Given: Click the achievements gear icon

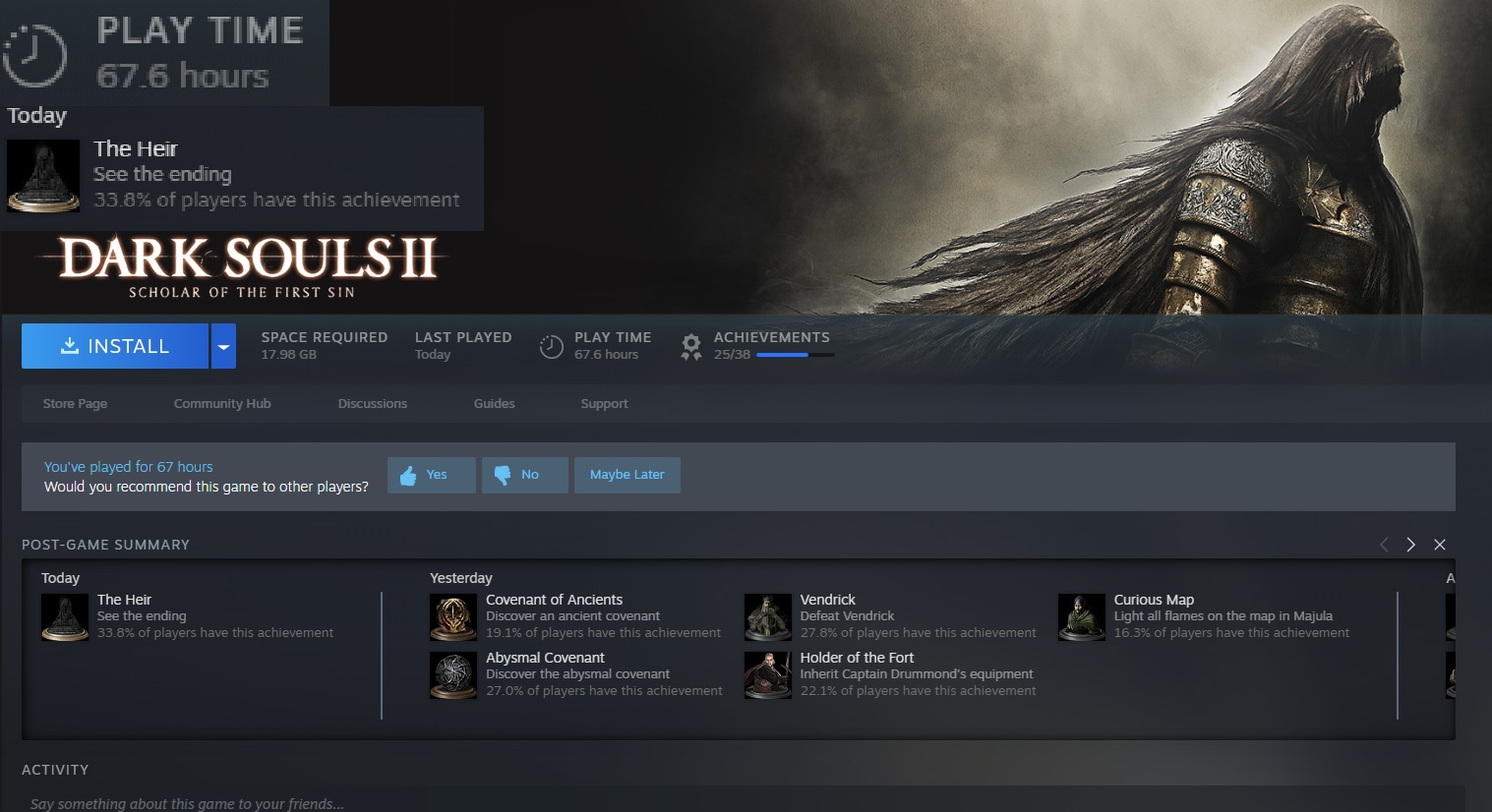Looking at the screenshot, I should (691, 346).
